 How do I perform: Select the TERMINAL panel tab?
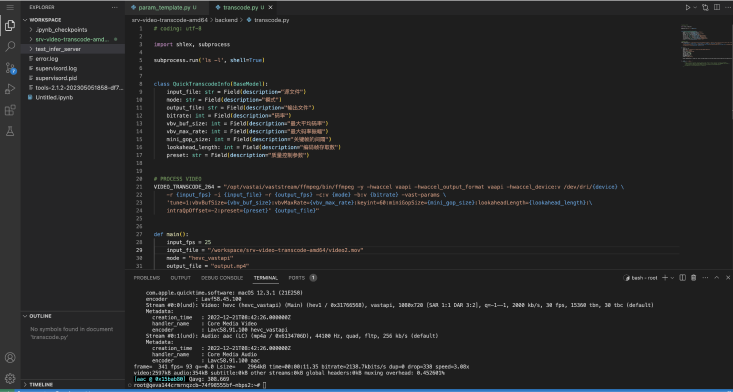pos(266,278)
